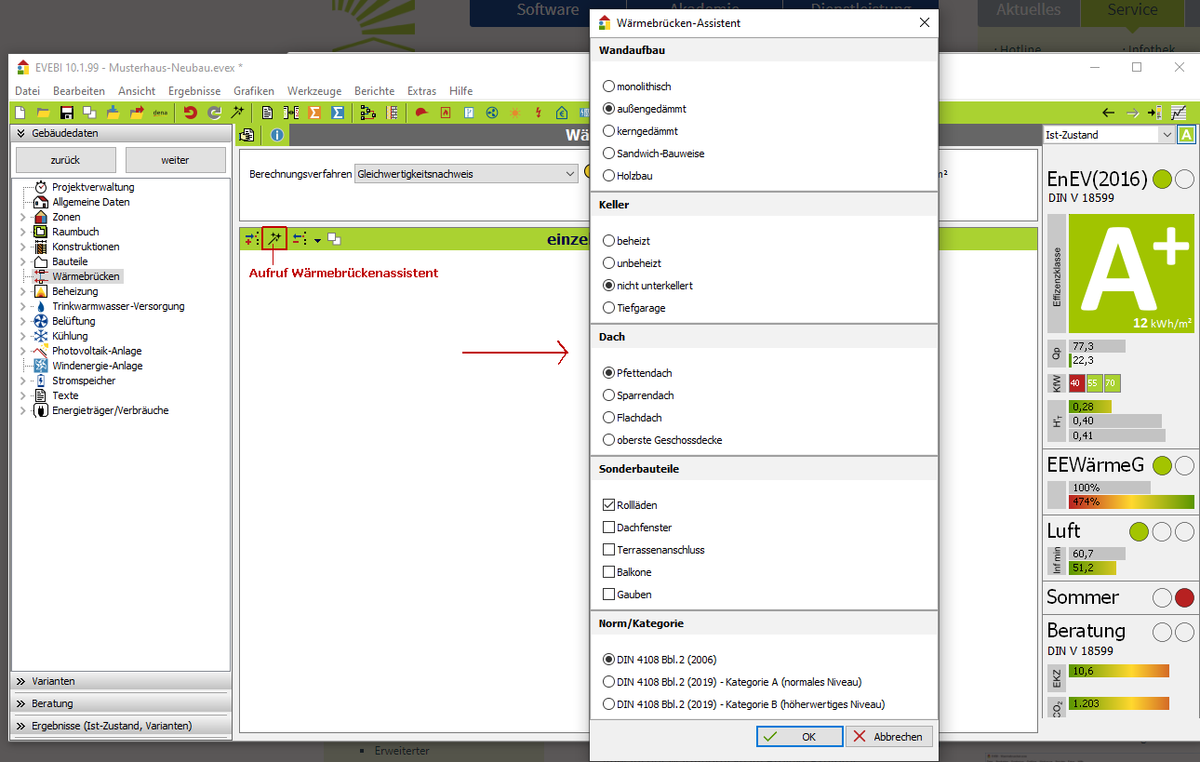Screen dimensions: 1200x762
Task: Click the line chart icon at top right
Action: pos(1179,112)
